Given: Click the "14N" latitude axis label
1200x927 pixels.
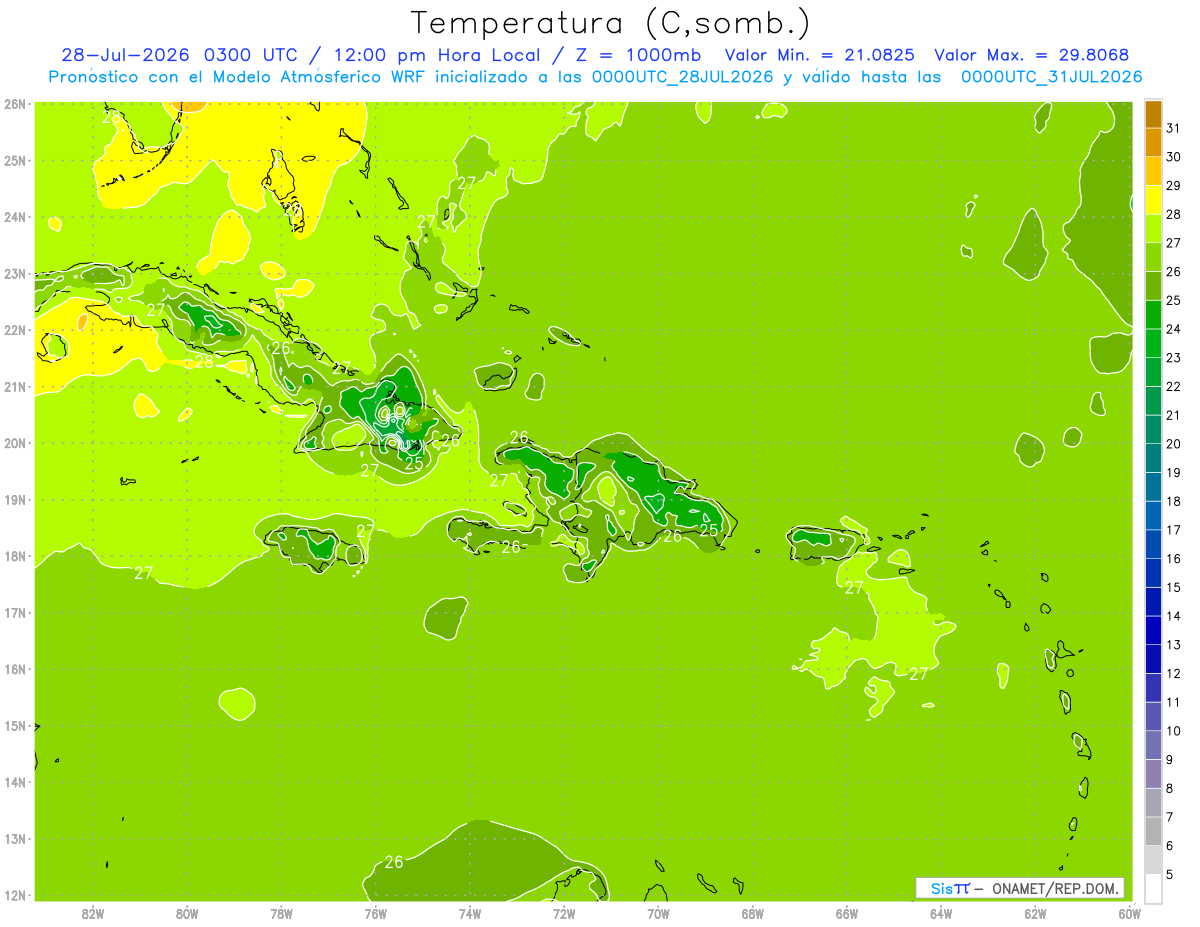Looking at the screenshot, I should point(15,781).
